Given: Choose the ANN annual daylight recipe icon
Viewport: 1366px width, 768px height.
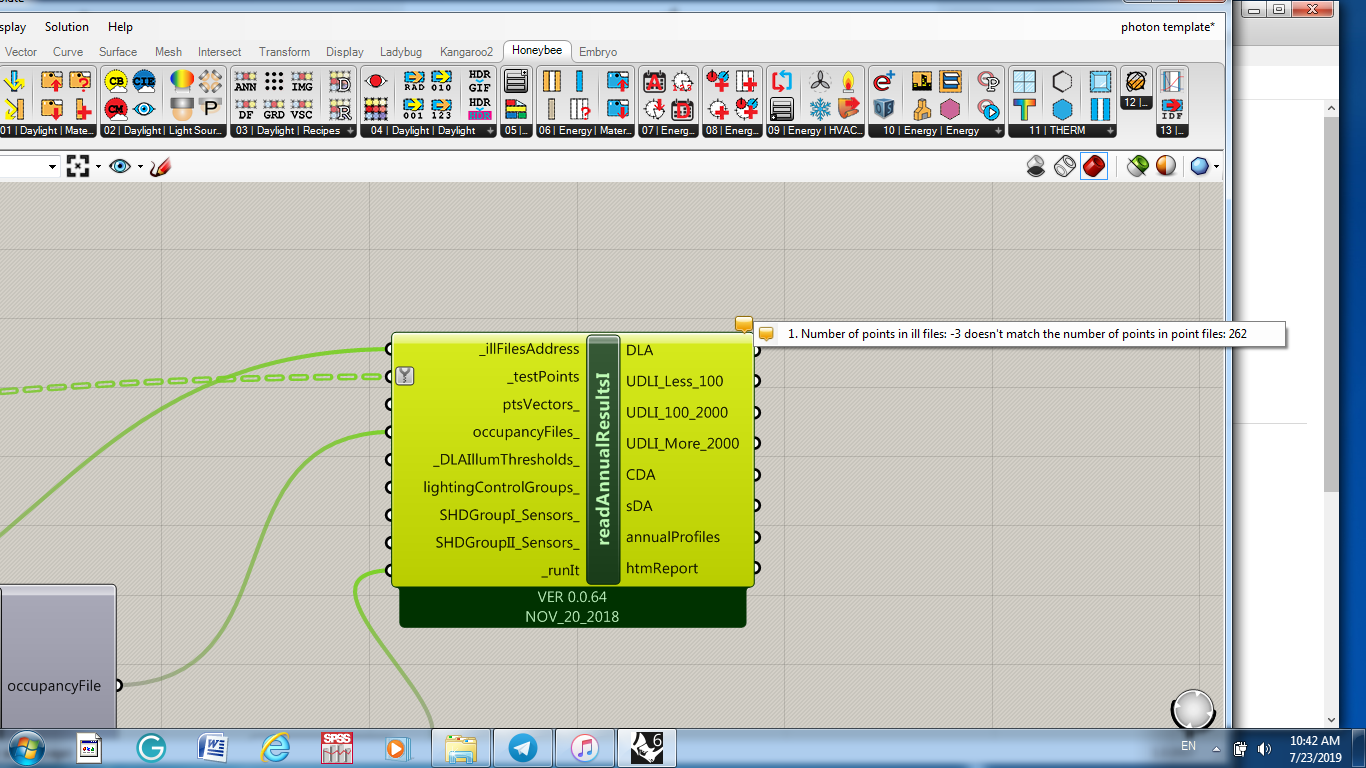Looking at the screenshot, I should 246,82.
